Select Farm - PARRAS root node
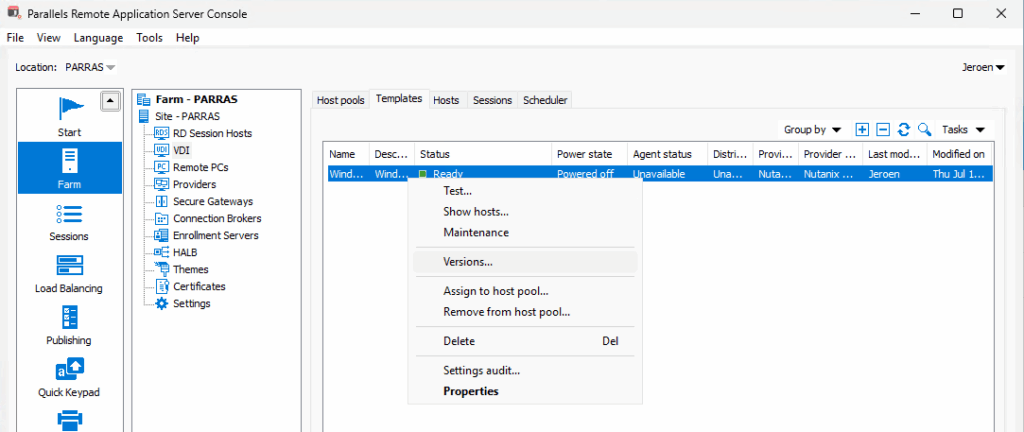This screenshot has height=432, width=1024. click(196, 100)
